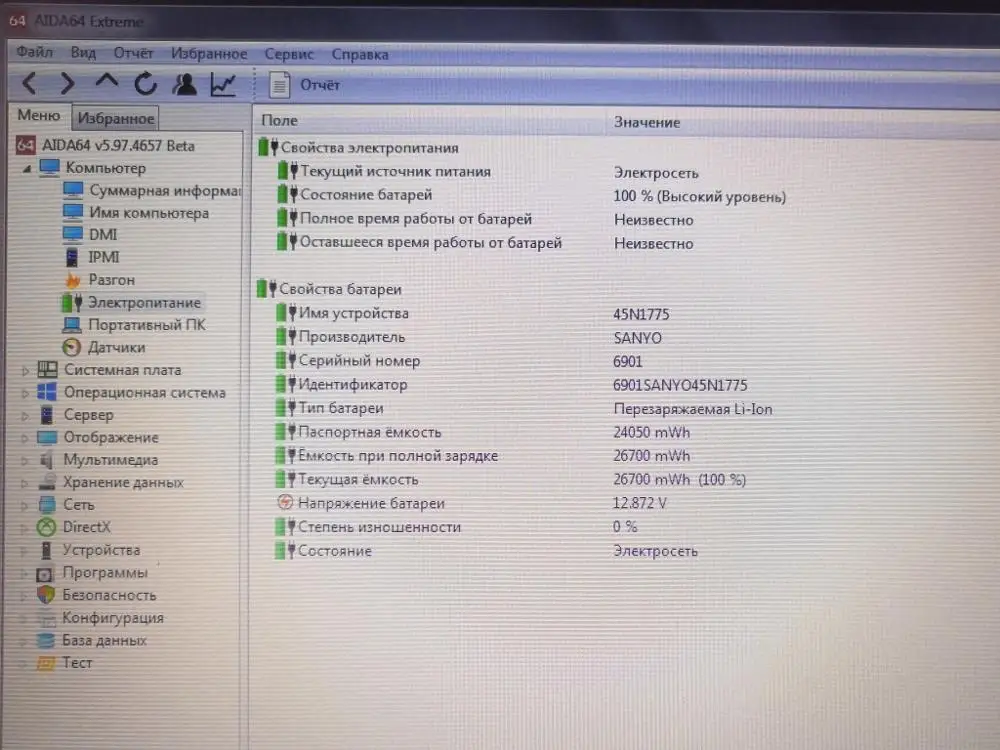Open the graph chart icon
Image resolution: width=1000 pixels, height=750 pixels.
[223, 85]
